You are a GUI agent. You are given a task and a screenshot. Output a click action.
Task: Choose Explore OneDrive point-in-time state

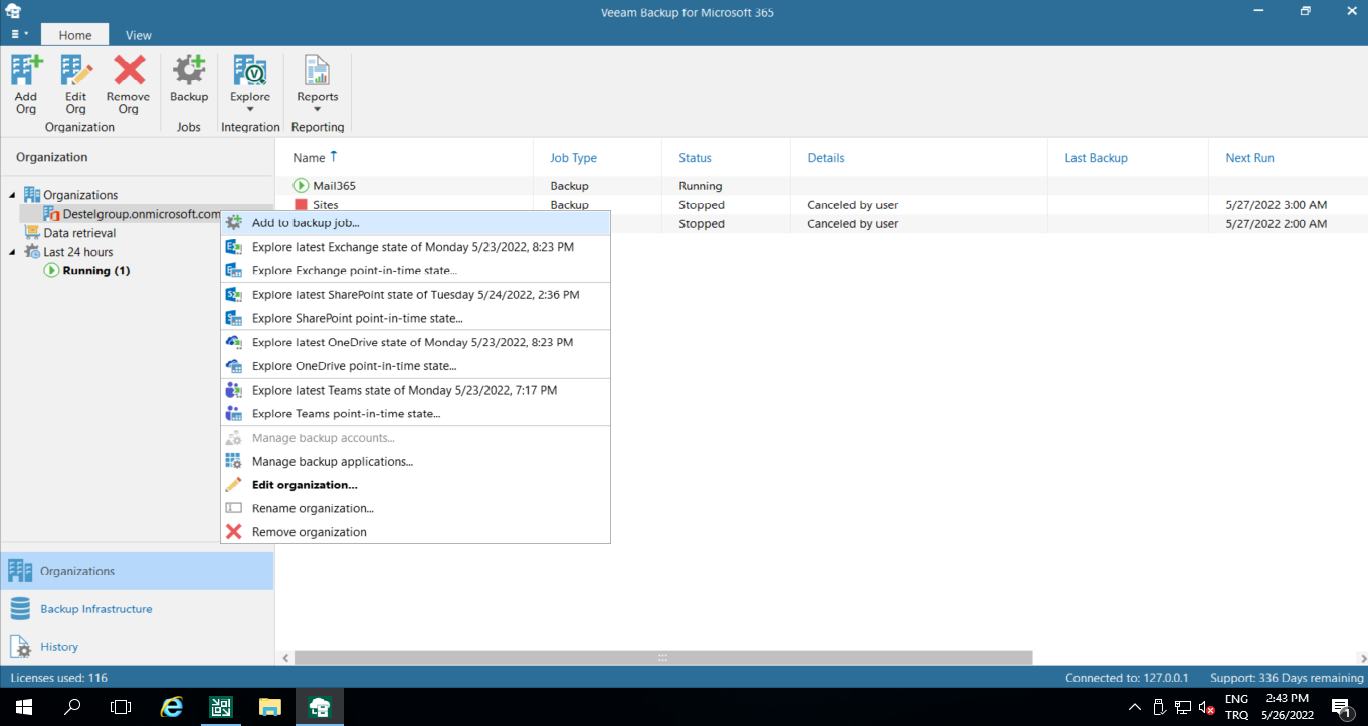(415, 366)
